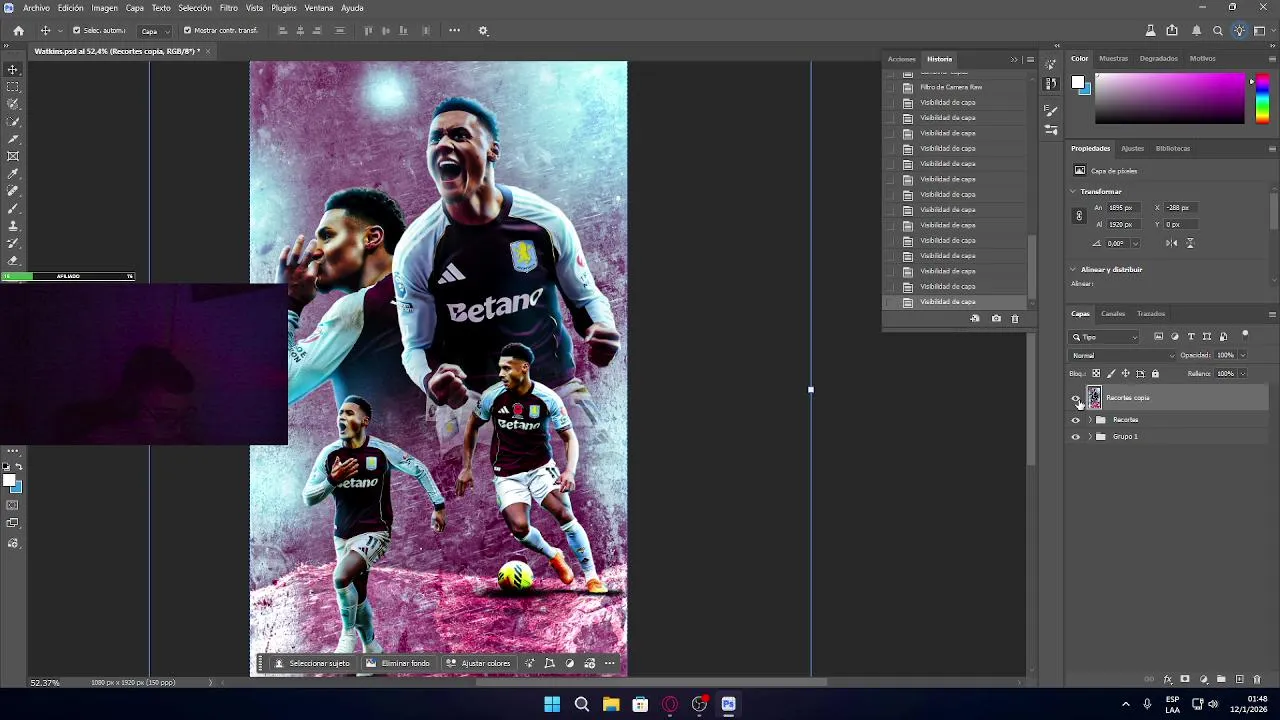Select the Eraser tool
Image resolution: width=1280 pixels, height=720 pixels.
(x=13, y=260)
